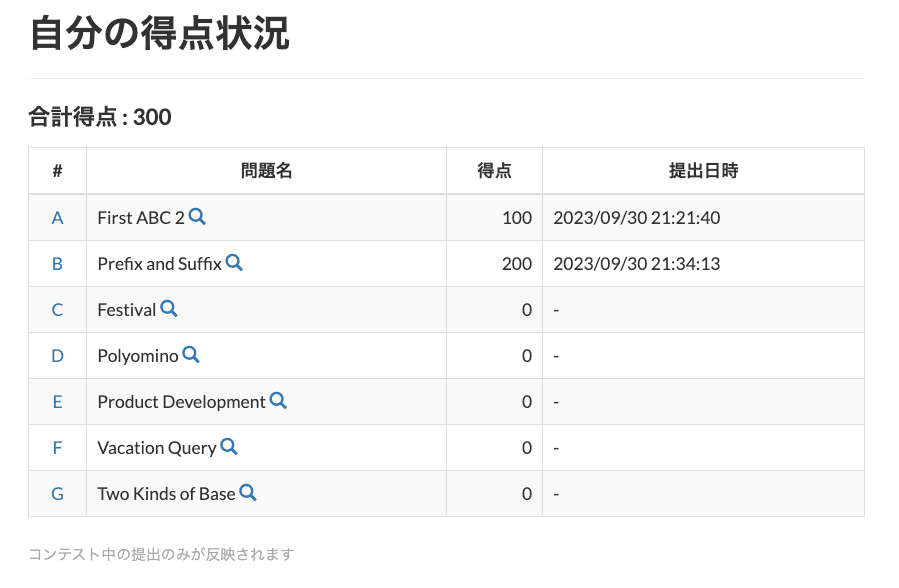Click the 得点 column header
The image size is (899, 588).
point(497,170)
